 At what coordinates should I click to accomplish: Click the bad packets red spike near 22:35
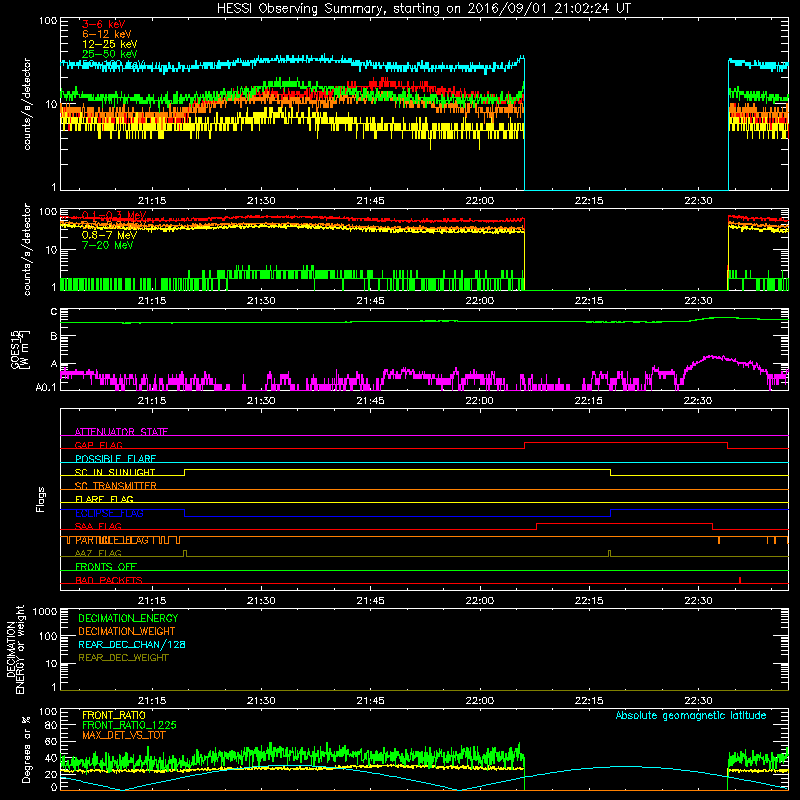pos(740,580)
